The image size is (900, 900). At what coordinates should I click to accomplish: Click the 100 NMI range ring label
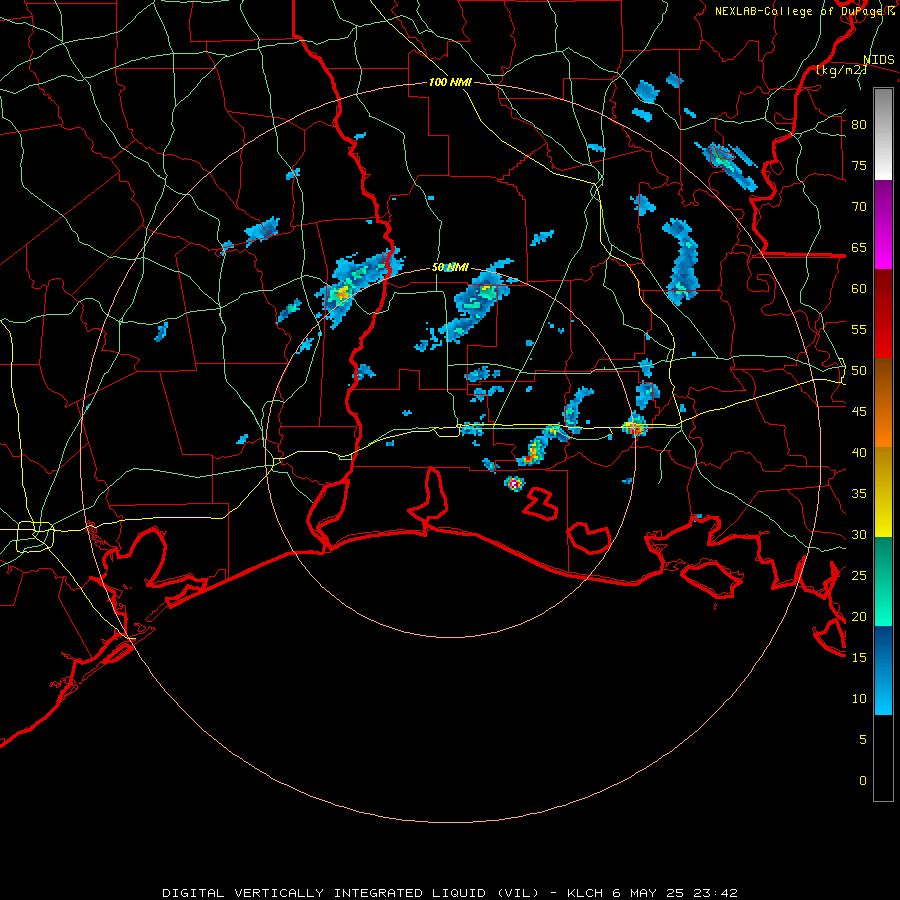pyautogui.click(x=450, y=82)
